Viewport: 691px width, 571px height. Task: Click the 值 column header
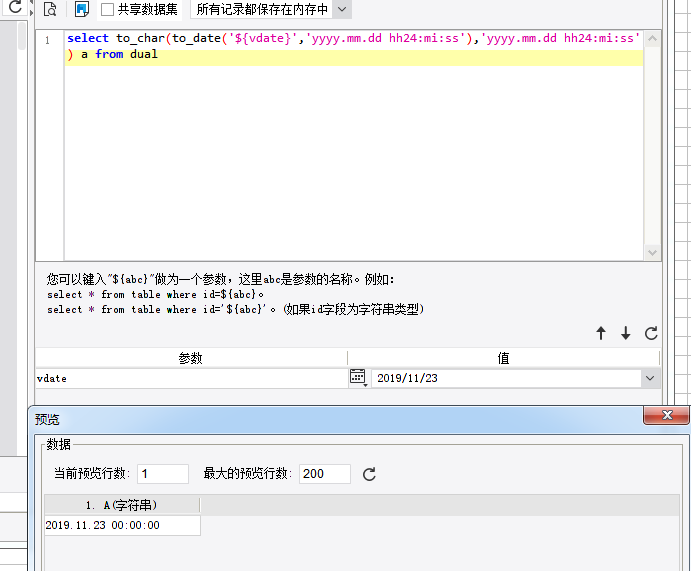click(x=503, y=358)
